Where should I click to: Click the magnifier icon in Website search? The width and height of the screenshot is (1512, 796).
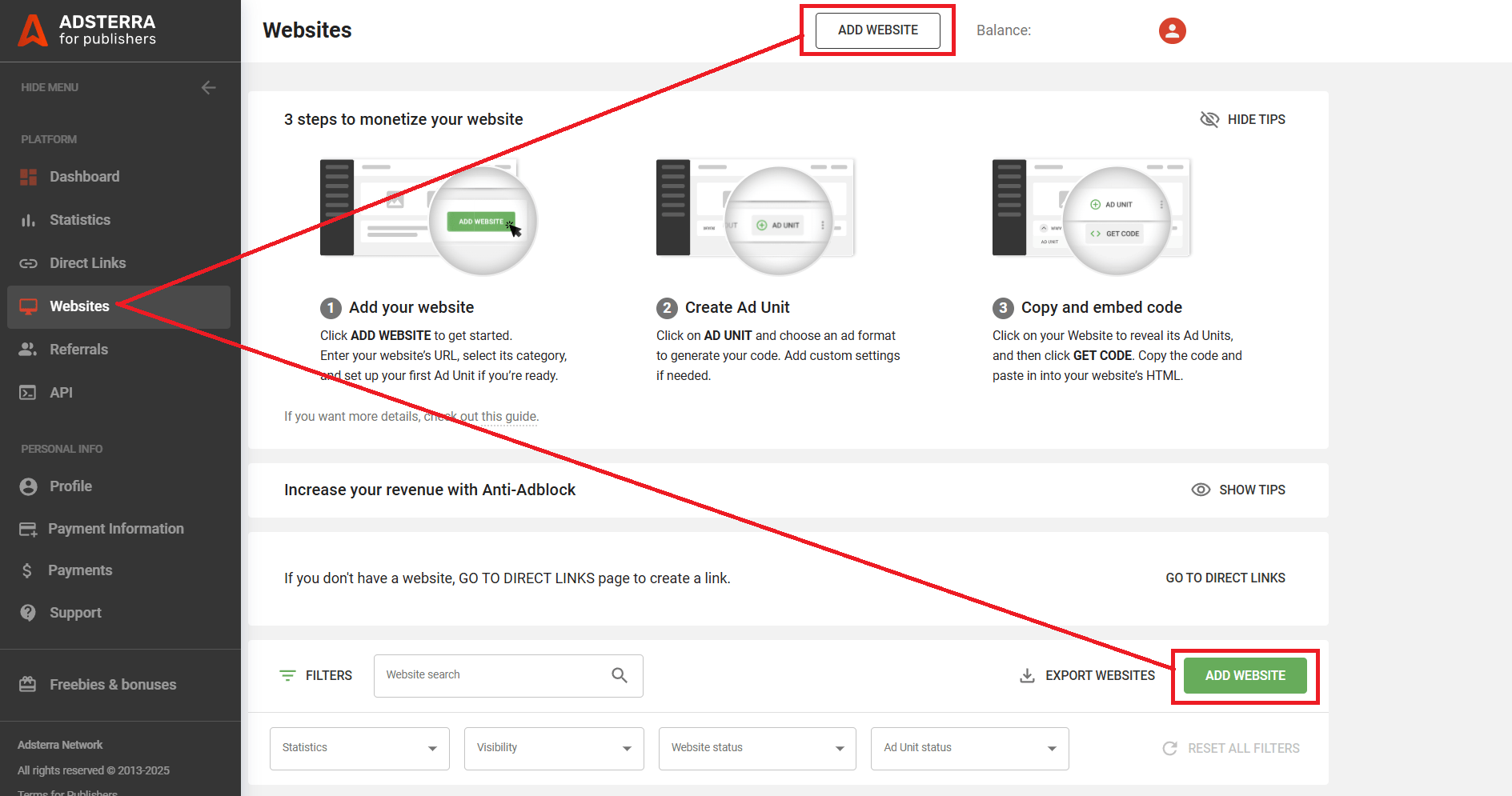point(620,675)
